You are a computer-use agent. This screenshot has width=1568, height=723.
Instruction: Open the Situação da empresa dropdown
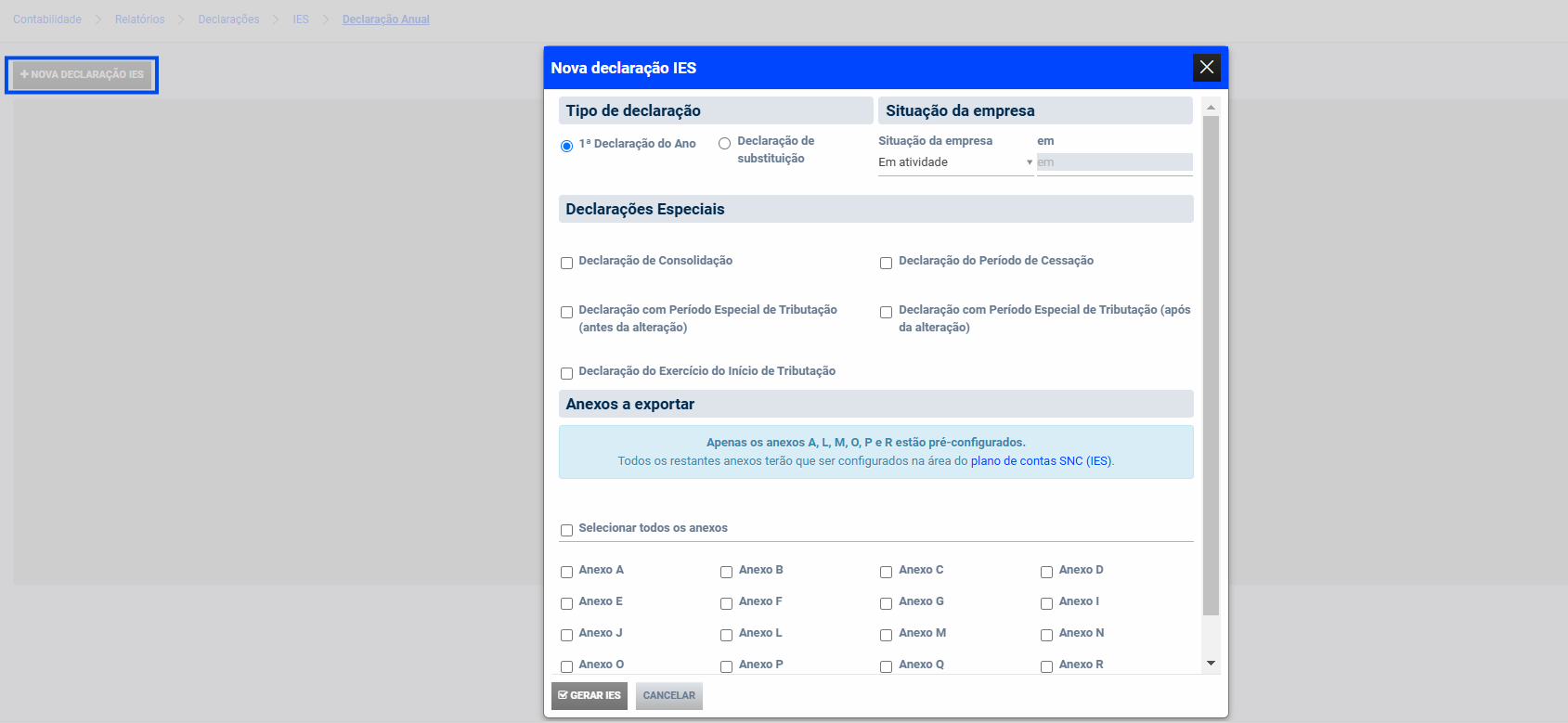[x=955, y=162]
